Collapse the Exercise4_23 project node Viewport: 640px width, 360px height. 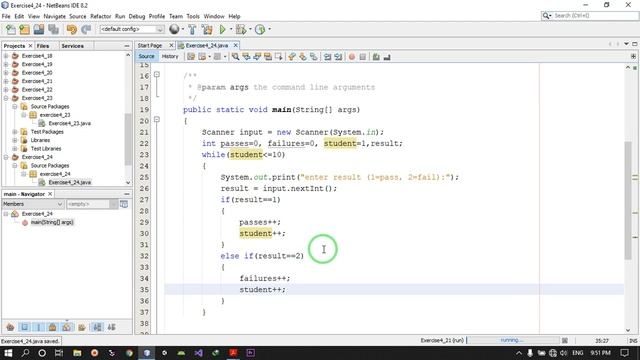(x=6, y=98)
